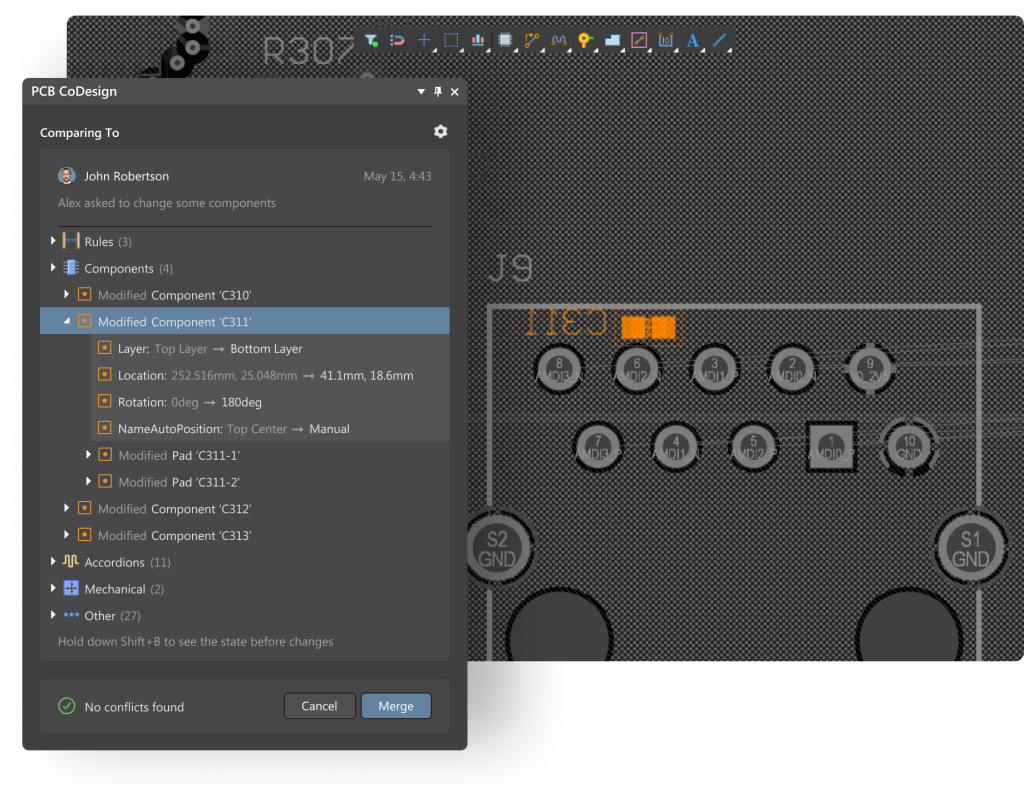Click the selection filter icon in toolbar

coord(371,41)
